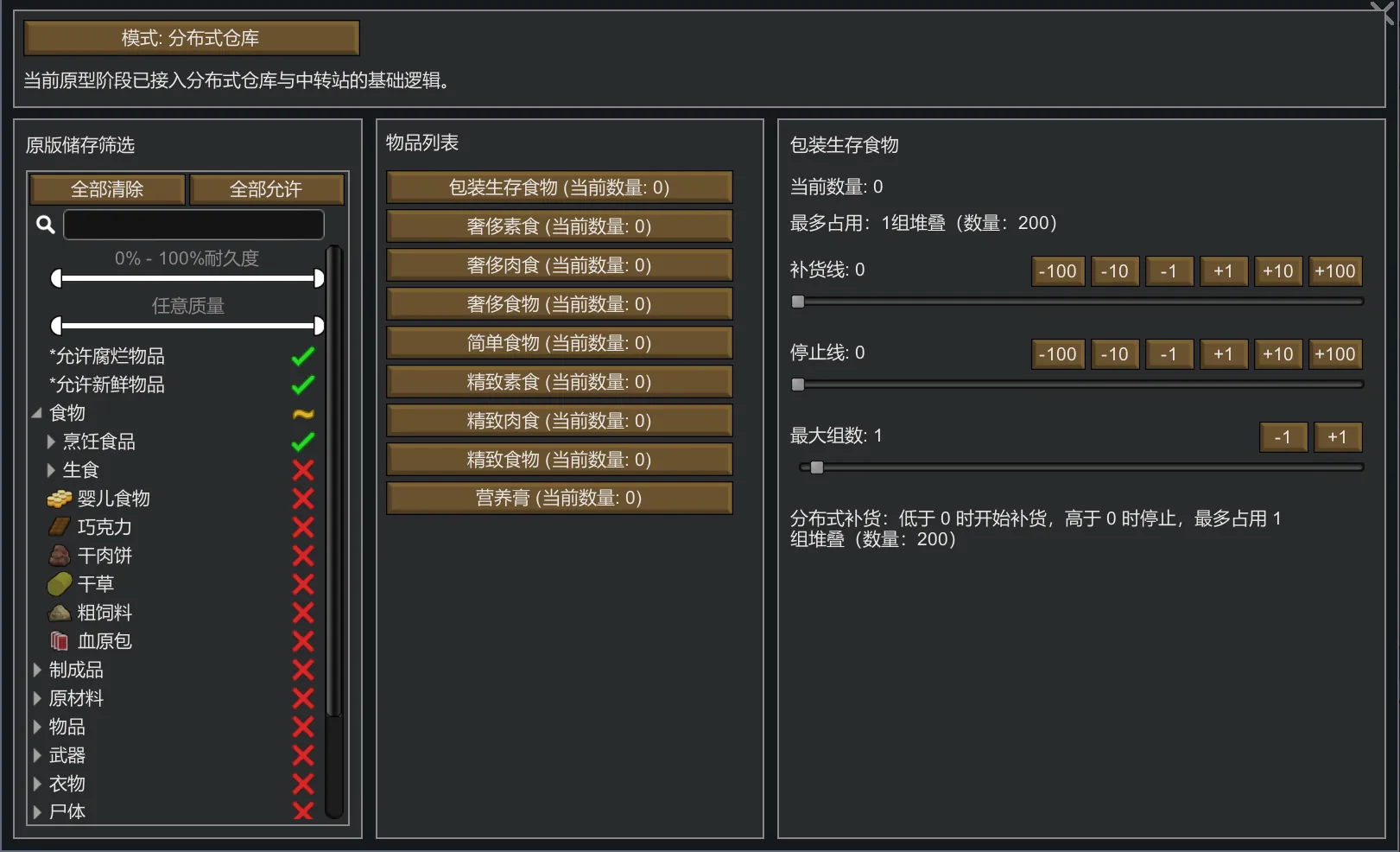Click the magnifying glass search icon
This screenshot has height=852, width=1400.
[x=46, y=225]
